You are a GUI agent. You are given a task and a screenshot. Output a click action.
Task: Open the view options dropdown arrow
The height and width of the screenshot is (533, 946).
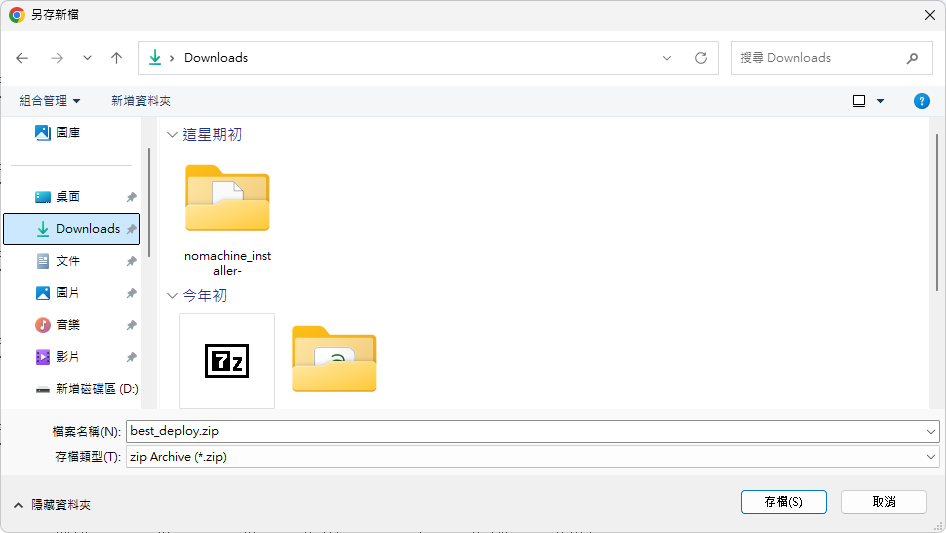tap(880, 101)
